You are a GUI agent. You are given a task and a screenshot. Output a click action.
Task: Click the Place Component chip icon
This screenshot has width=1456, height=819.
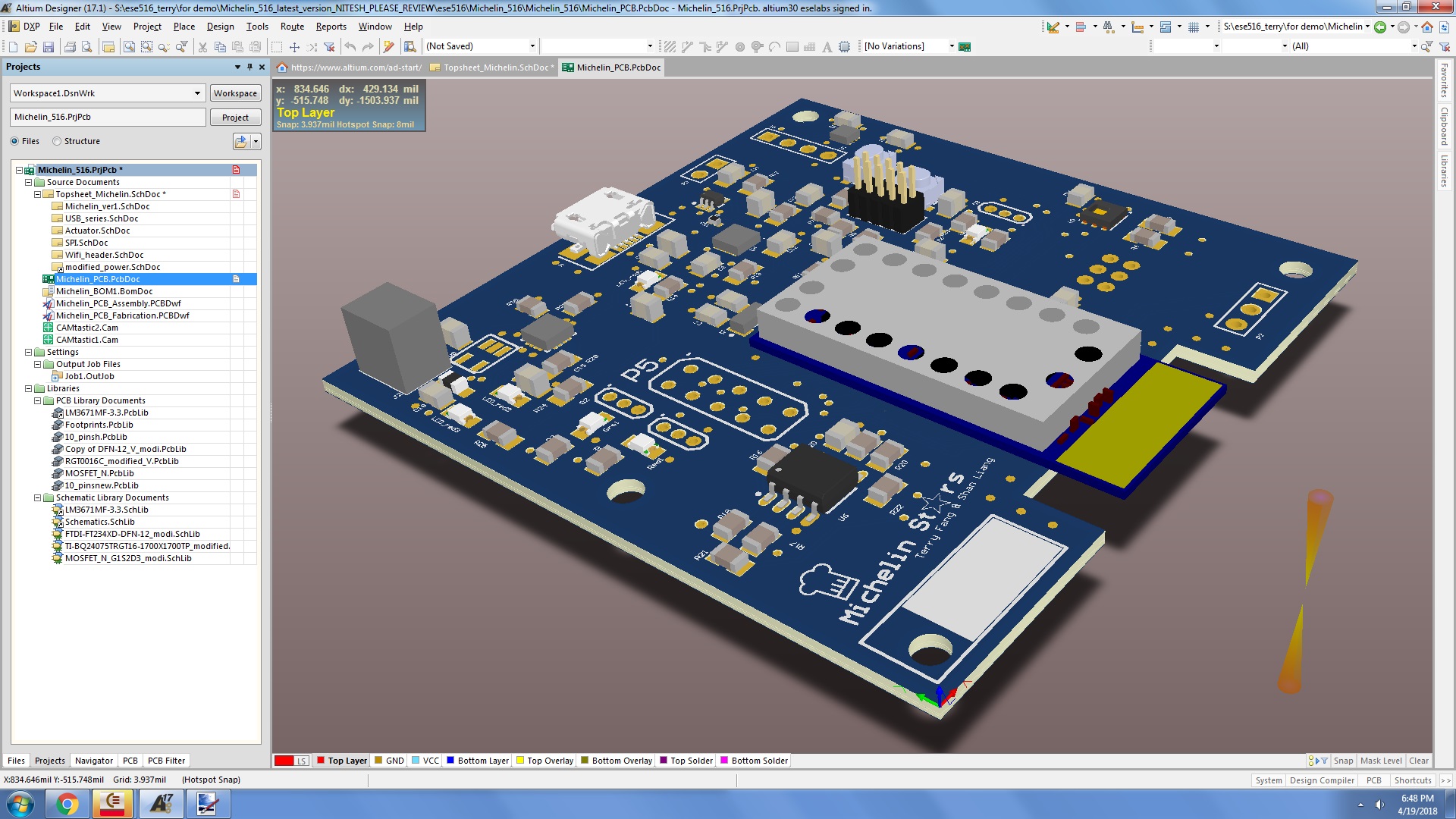tap(844, 47)
